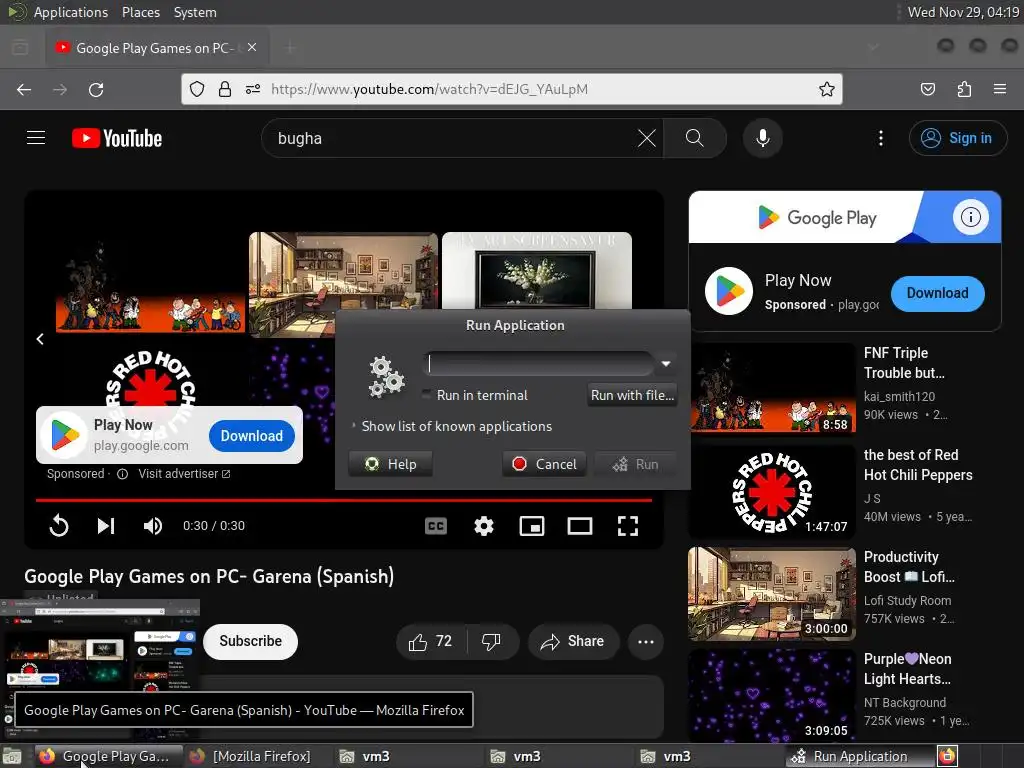Switch to Run Application taskbar entry

[859, 756]
